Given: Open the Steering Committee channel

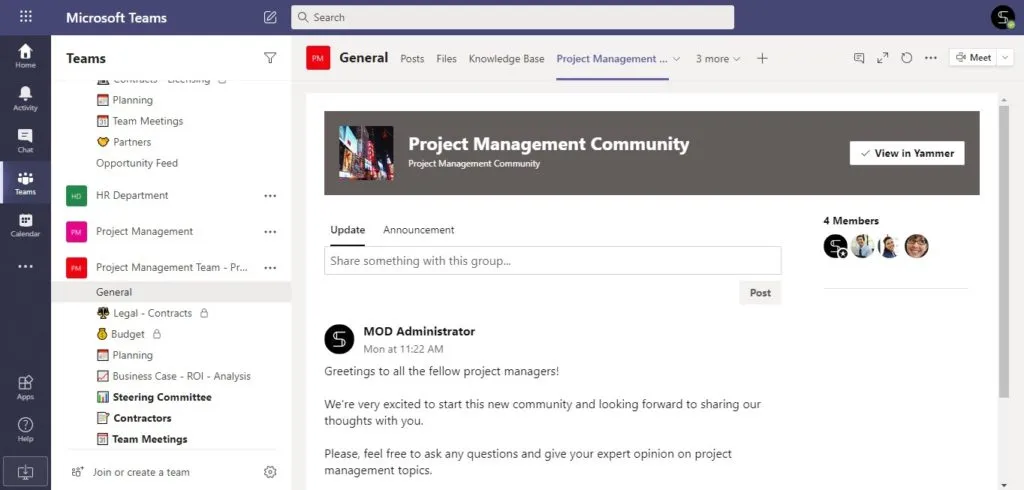Looking at the screenshot, I should [154, 397].
